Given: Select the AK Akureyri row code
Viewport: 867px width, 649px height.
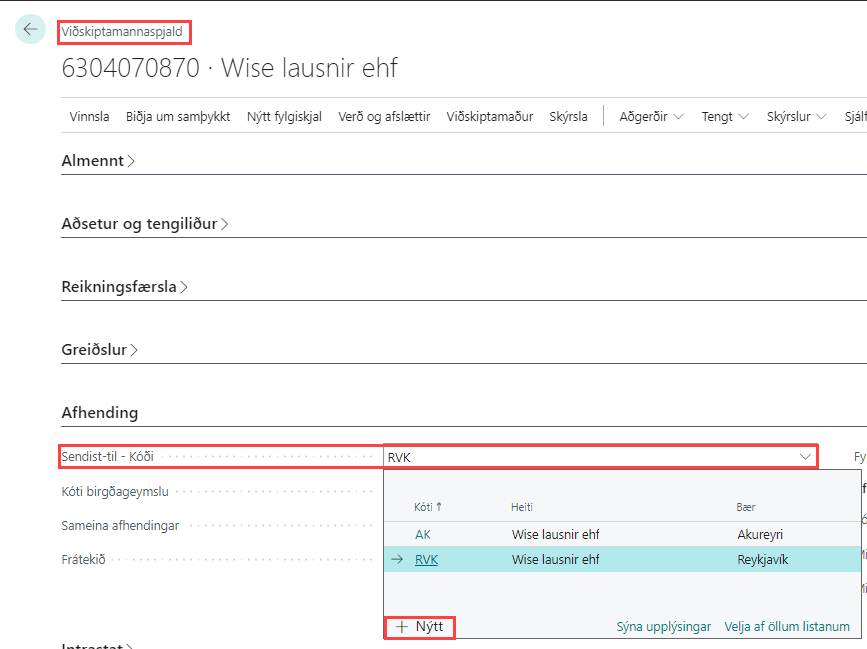Looking at the screenshot, I should (423, 535).
